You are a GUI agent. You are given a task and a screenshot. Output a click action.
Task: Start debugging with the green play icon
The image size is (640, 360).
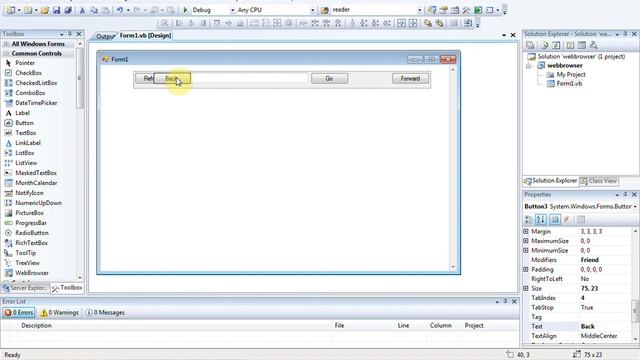click(185, 10)
